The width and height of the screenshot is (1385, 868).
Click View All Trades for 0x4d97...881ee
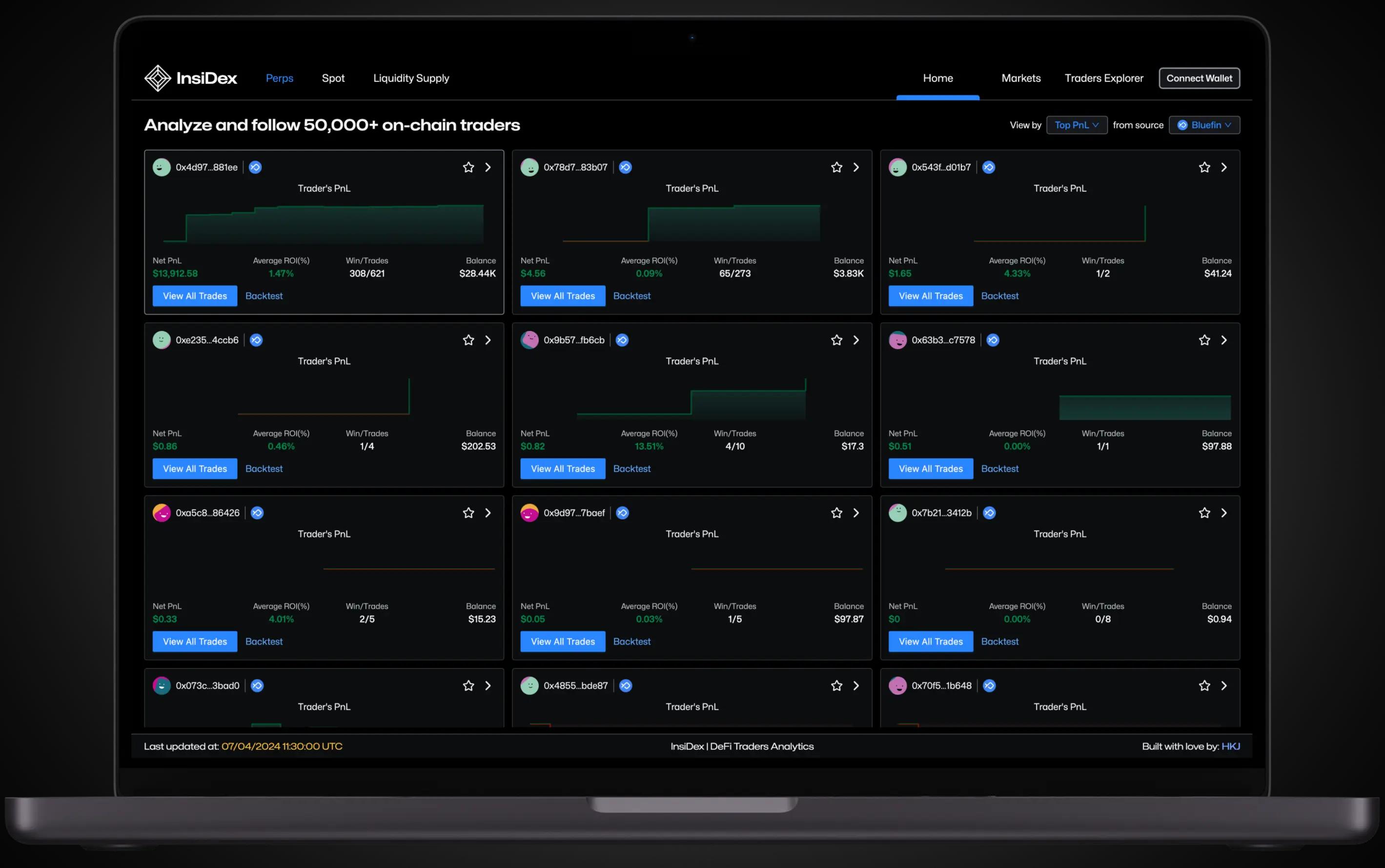(195, 295)
